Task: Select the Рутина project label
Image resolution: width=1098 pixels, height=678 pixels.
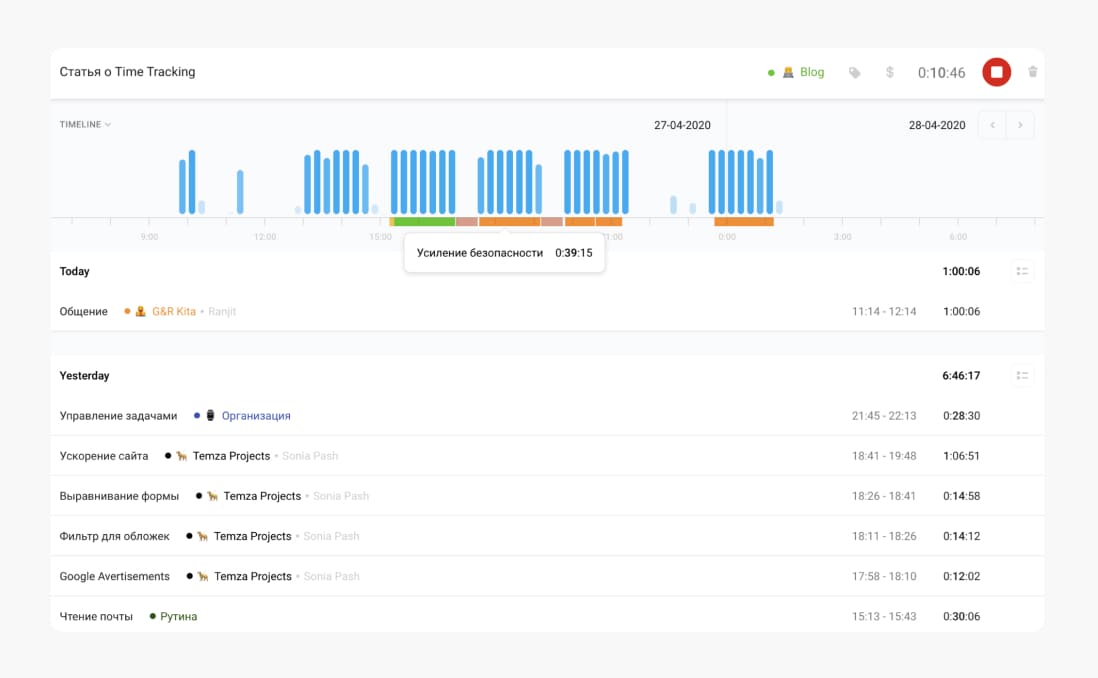Action: [179, 616]
